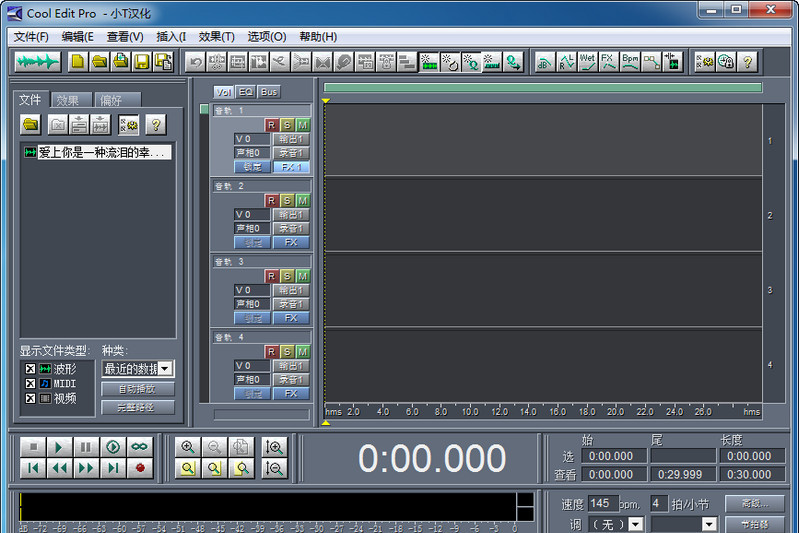Zoom in vertically icon

point(274,447)
